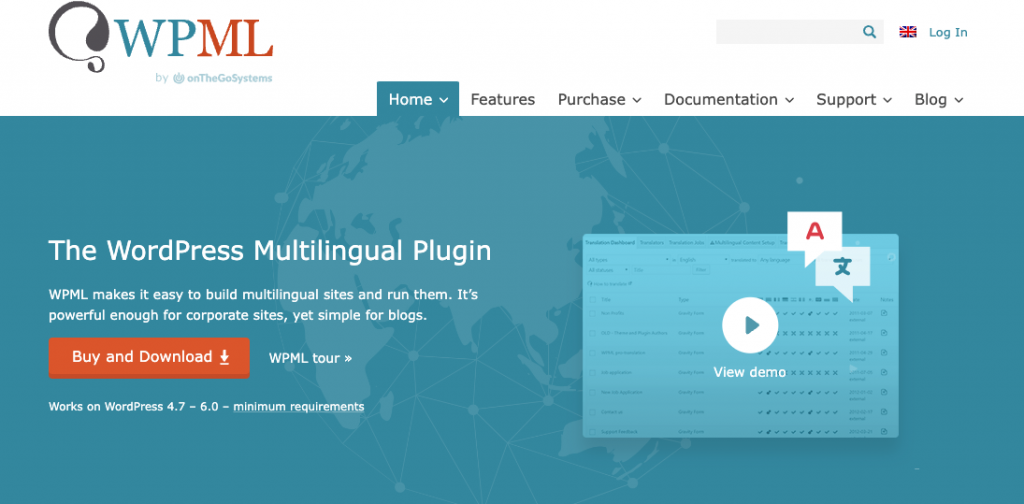Play the demo video
This screenshot has width=1024, height=504.
750,325
